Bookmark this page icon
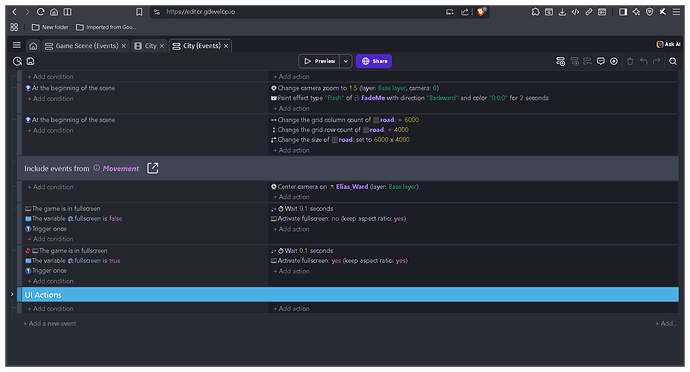This screenshot has width=690, height=372. 139,12
